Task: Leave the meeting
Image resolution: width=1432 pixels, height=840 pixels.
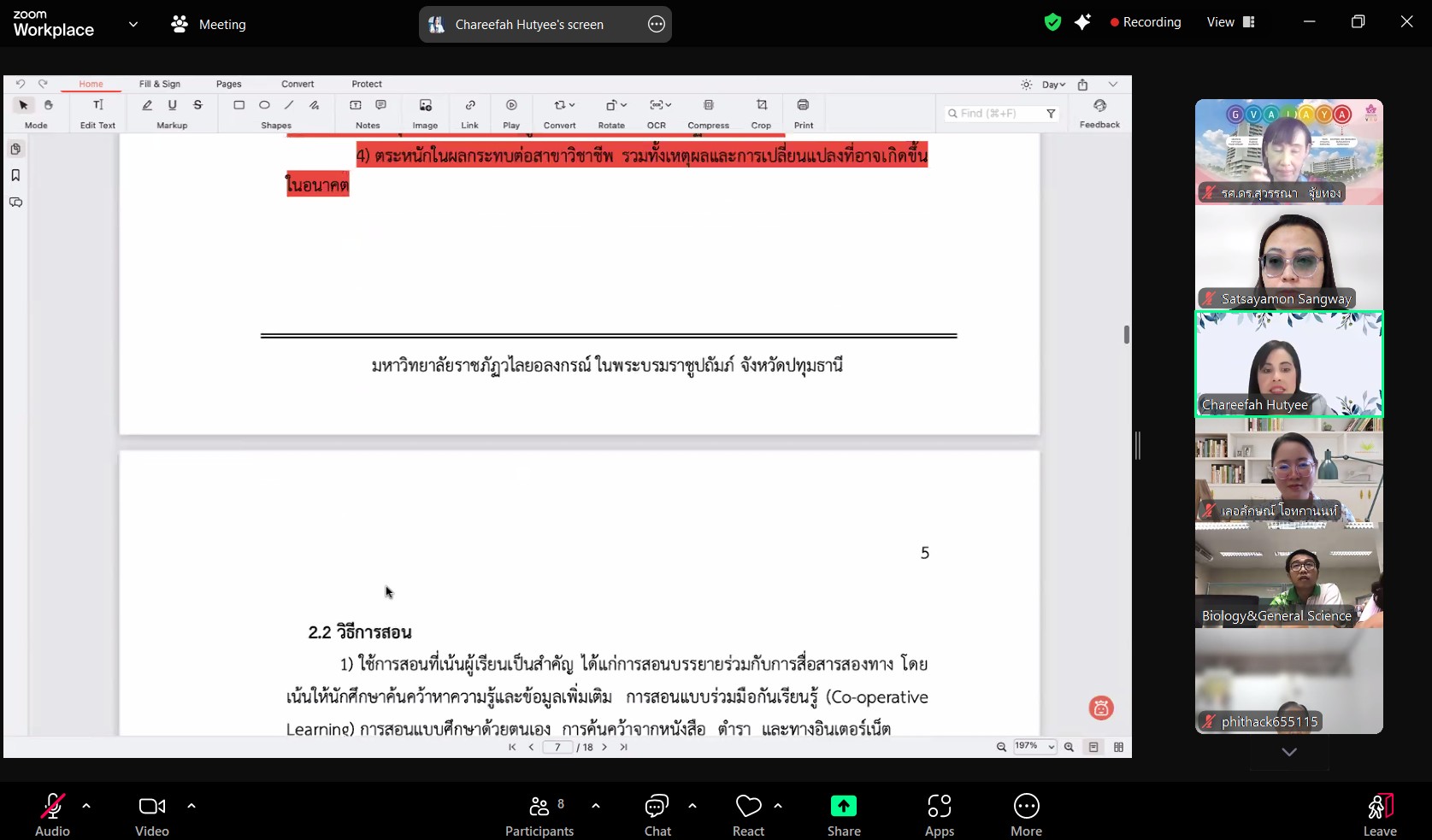Action: 1379,807
